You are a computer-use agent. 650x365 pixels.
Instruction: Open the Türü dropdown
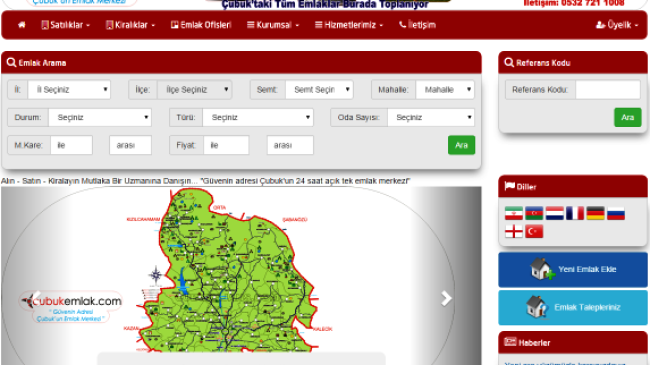pyautogui.click(x=258, y=117)
